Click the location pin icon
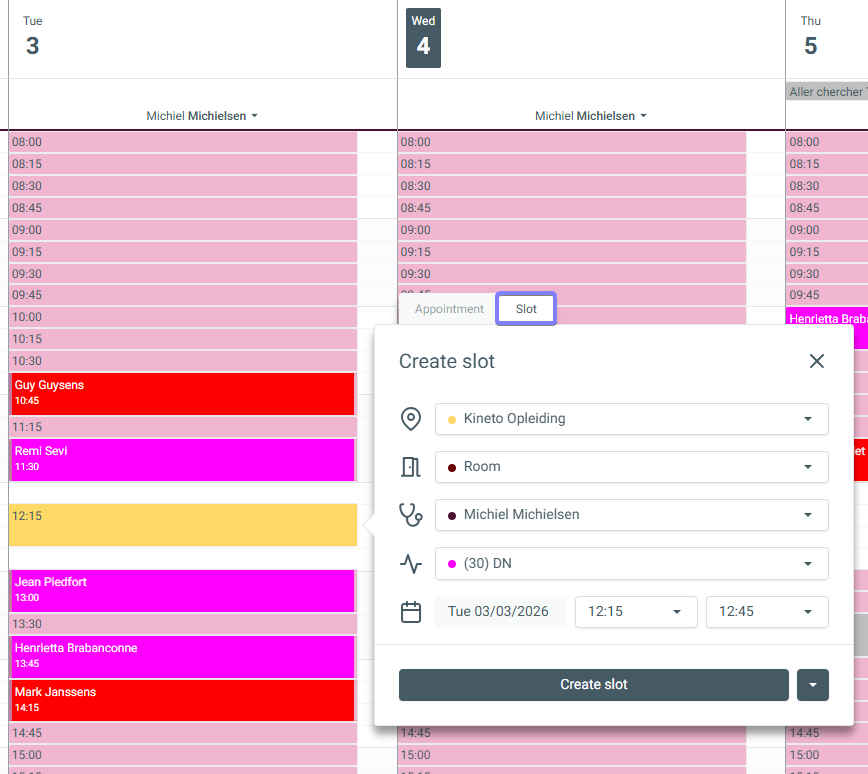The width and height of the screenshot is (868, 774). click(410, 419)
